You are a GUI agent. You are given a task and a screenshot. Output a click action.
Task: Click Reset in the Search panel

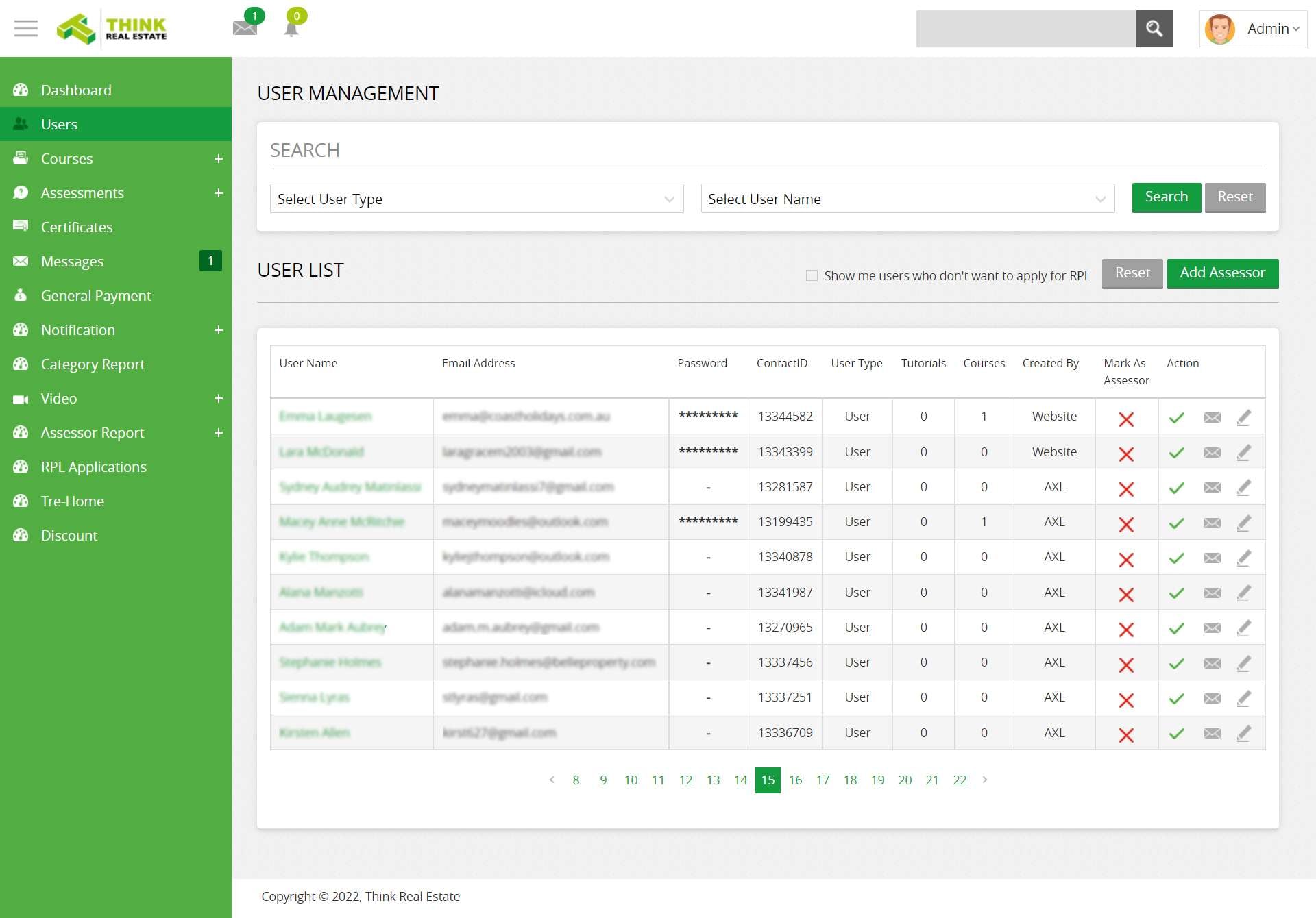coord(1235,197)
